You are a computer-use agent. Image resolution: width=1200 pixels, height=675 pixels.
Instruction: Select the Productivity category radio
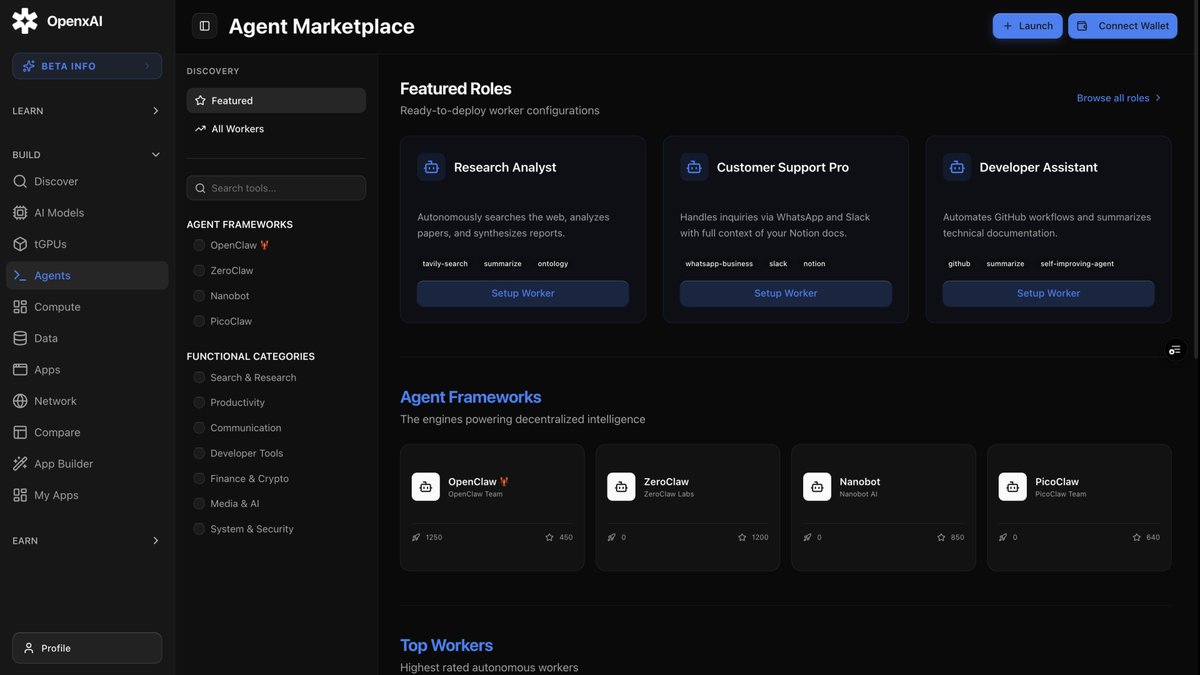tap(199, 402)
